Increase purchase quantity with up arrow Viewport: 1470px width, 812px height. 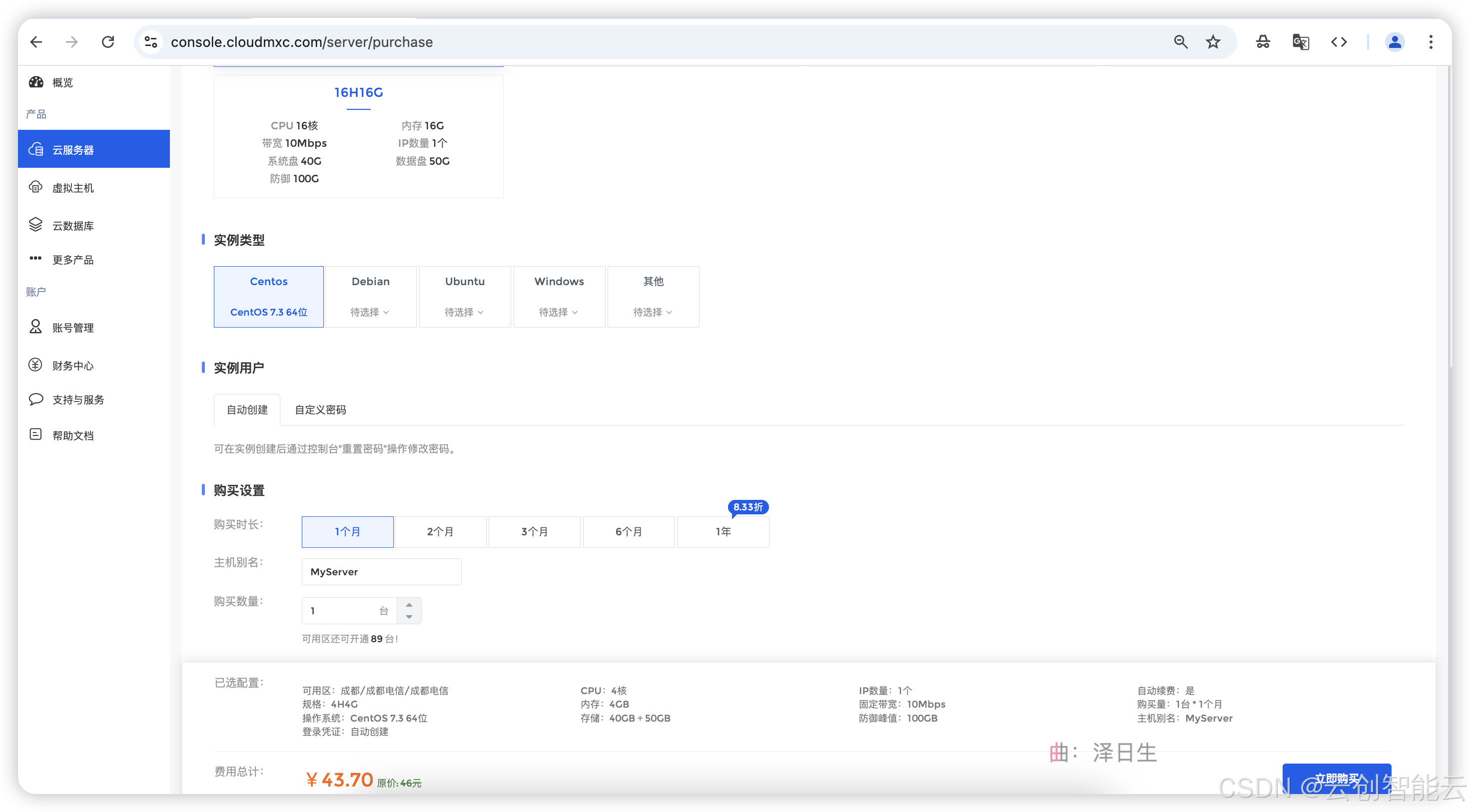pos(409,604)
